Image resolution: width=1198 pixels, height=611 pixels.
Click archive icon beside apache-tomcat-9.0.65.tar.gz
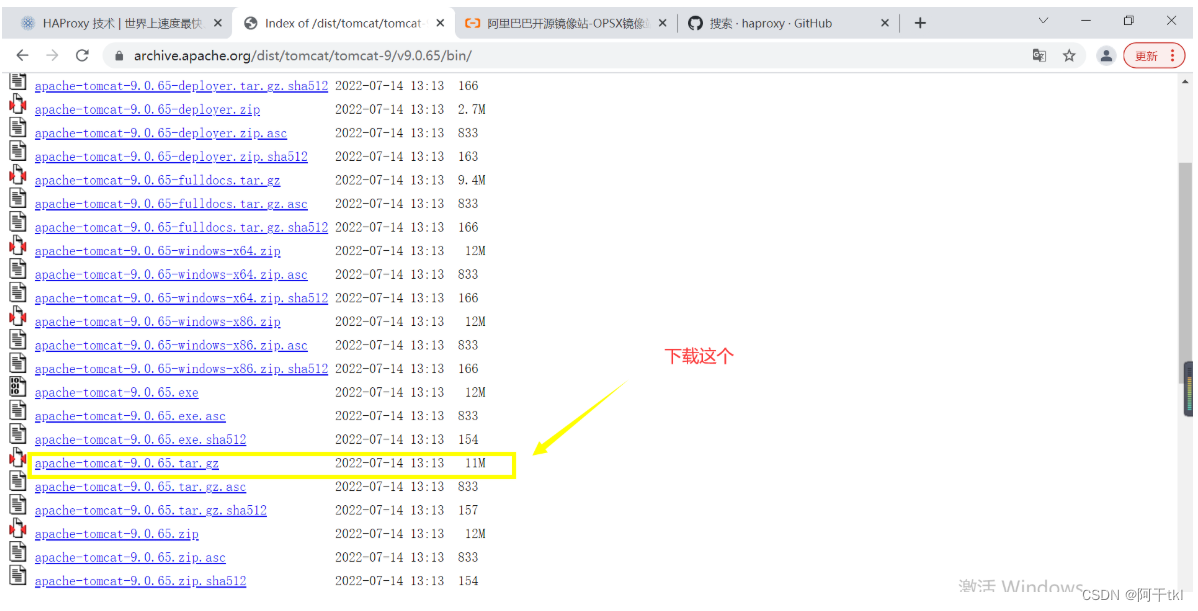(18, 458)
